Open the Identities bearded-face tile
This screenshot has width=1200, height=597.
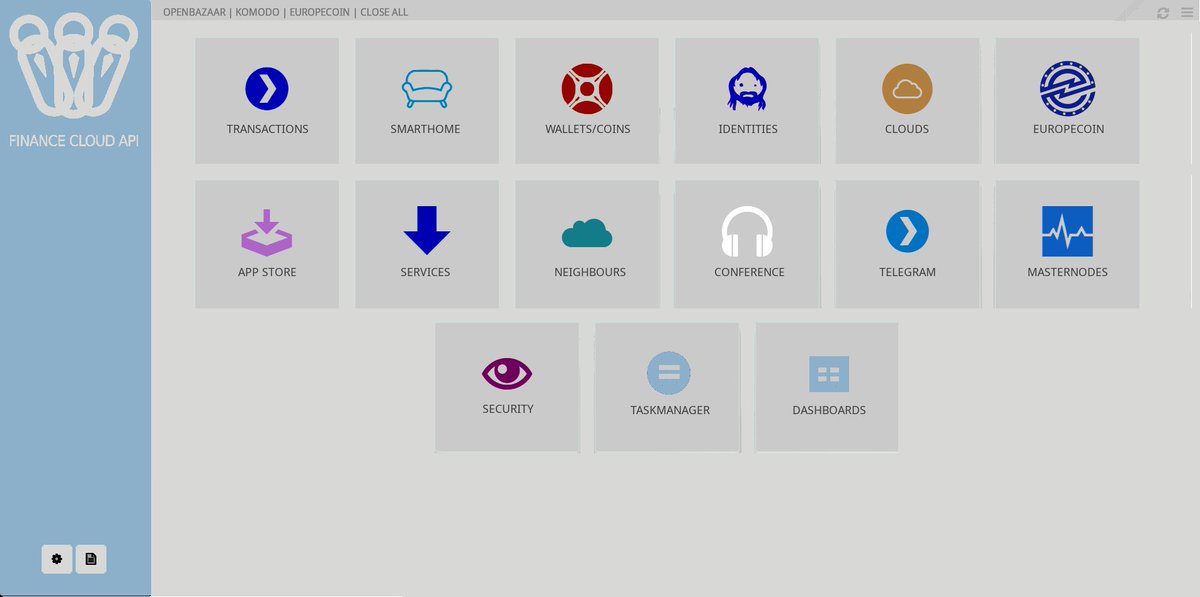click(x=747, y=101)
